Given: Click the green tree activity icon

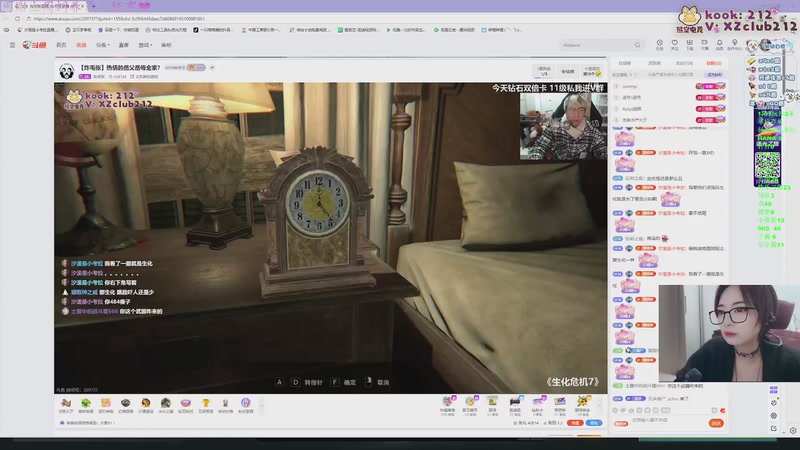Looking at the screenshot, I should click(86, 405).
